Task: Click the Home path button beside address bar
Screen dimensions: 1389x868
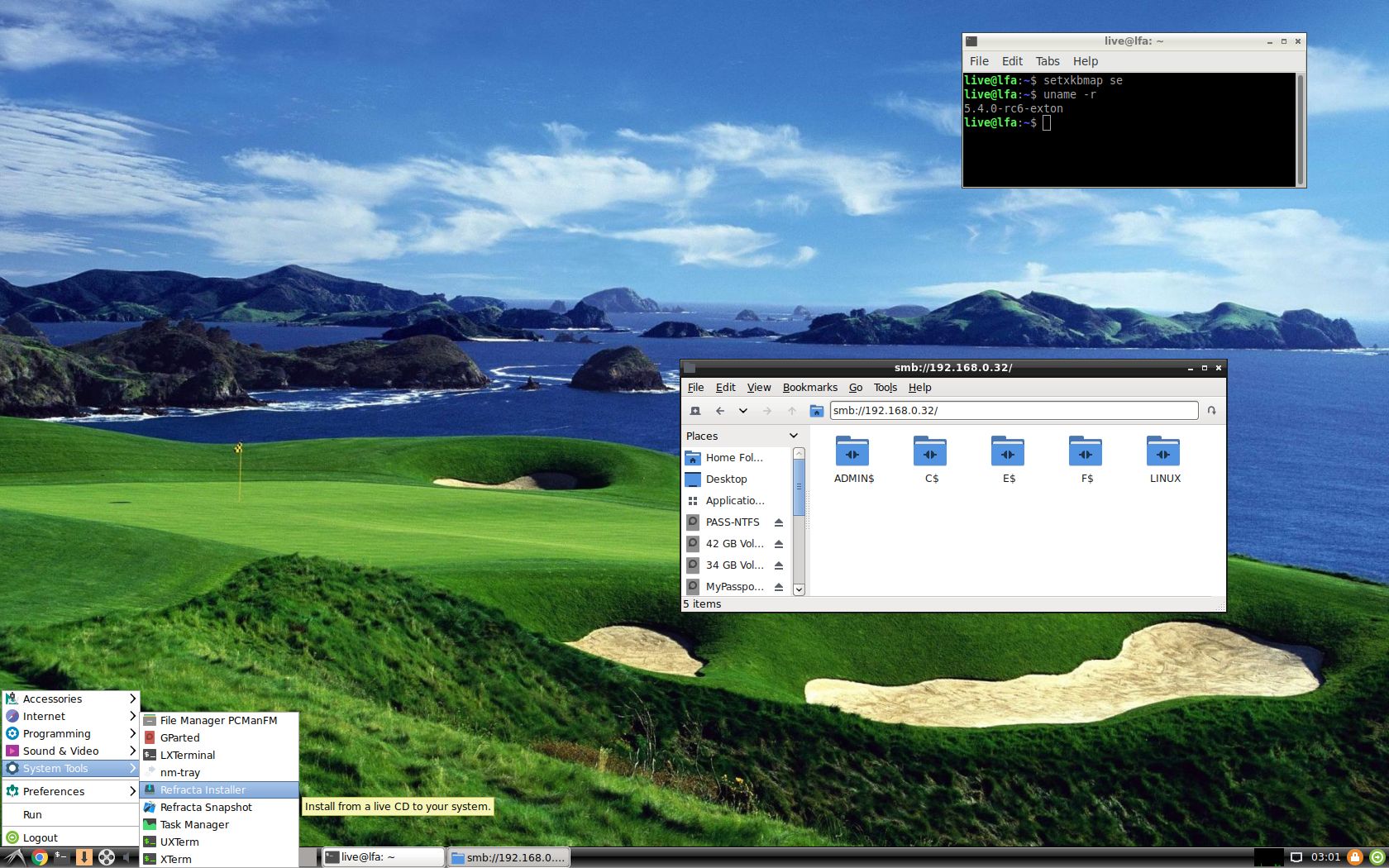Action: click(x=816, y=410)
